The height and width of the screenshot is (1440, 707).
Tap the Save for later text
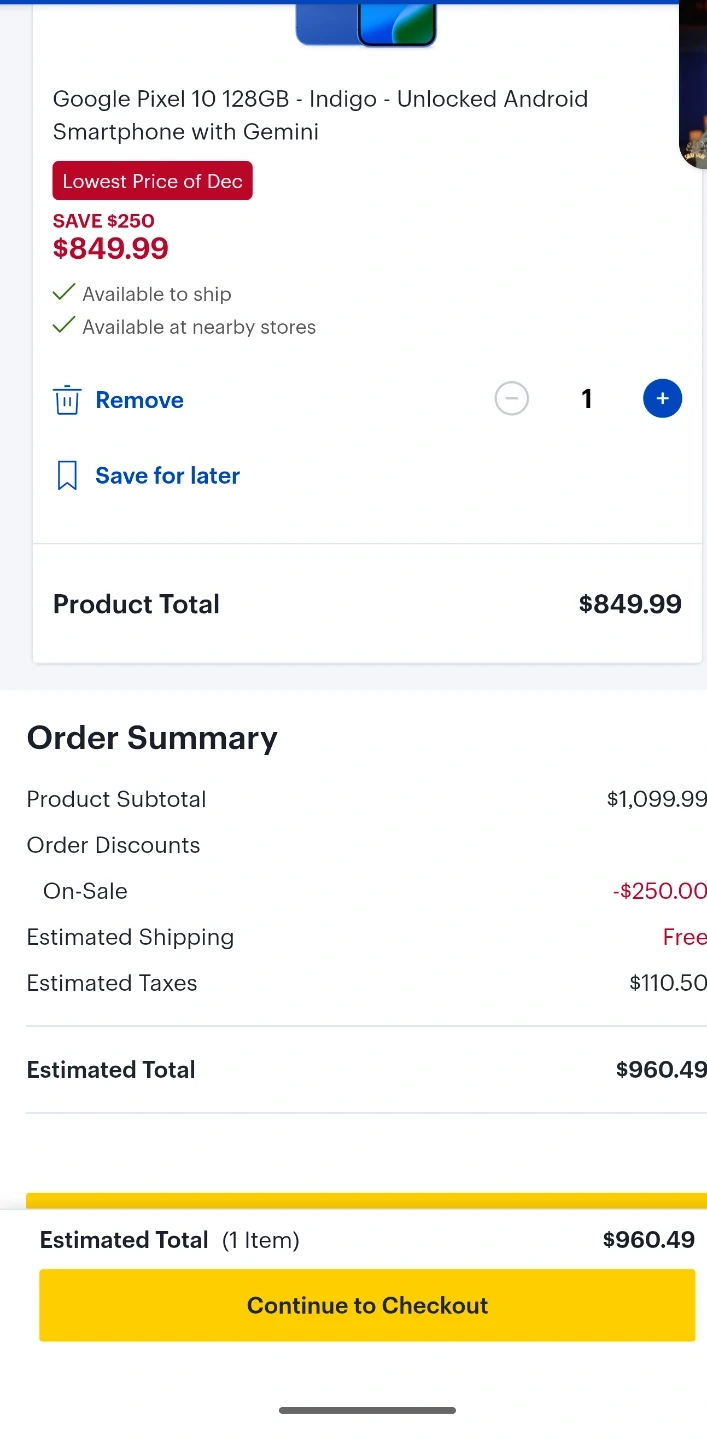pos(167,476)
